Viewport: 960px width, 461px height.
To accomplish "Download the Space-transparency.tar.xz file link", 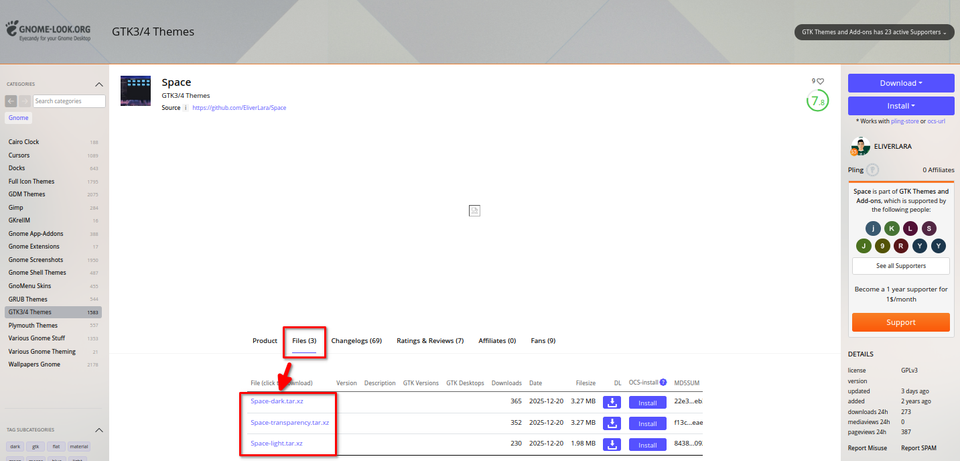I will click(x=290, y=422).
